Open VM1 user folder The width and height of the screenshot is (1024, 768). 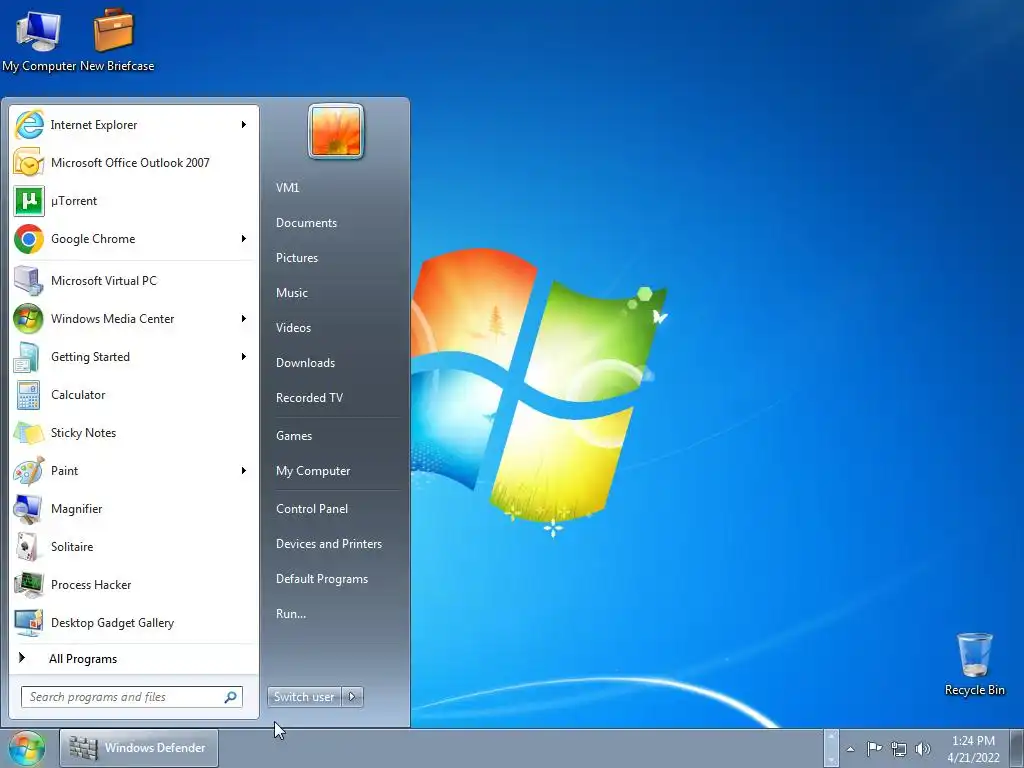pyautogui.click(x=287, y=187)
